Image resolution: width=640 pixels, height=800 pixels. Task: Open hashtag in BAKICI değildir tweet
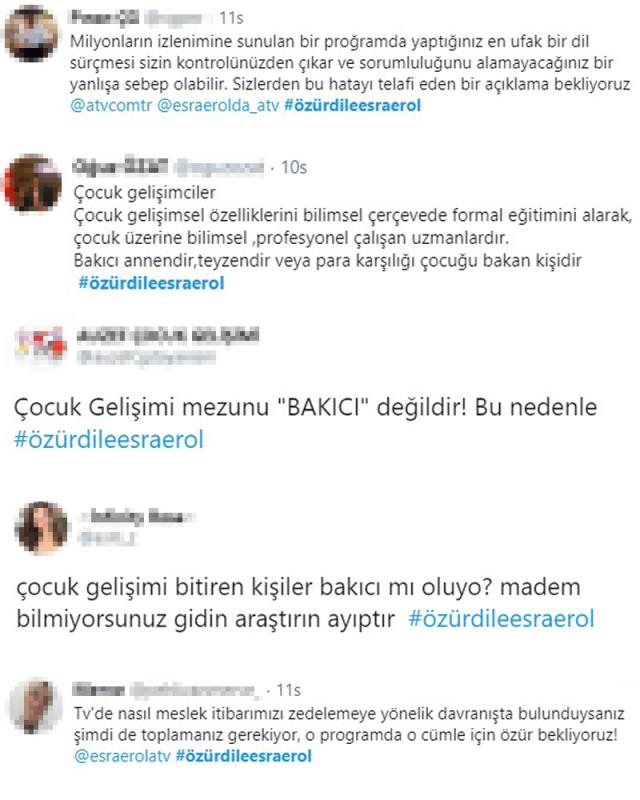(x=109, y=439)
